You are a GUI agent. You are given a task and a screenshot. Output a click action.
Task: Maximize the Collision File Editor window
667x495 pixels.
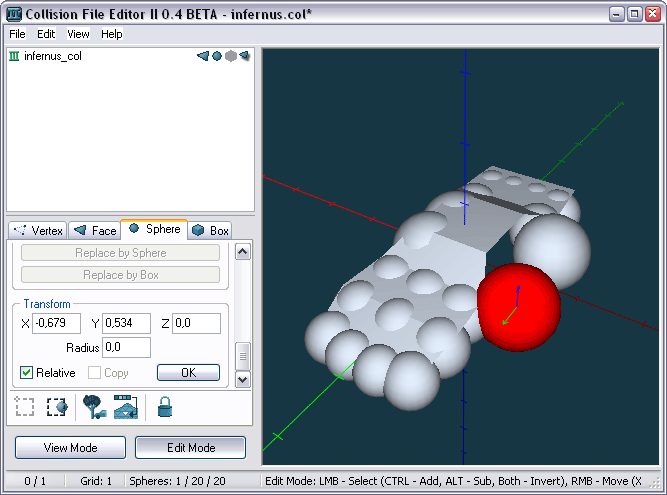pos(634,14)
